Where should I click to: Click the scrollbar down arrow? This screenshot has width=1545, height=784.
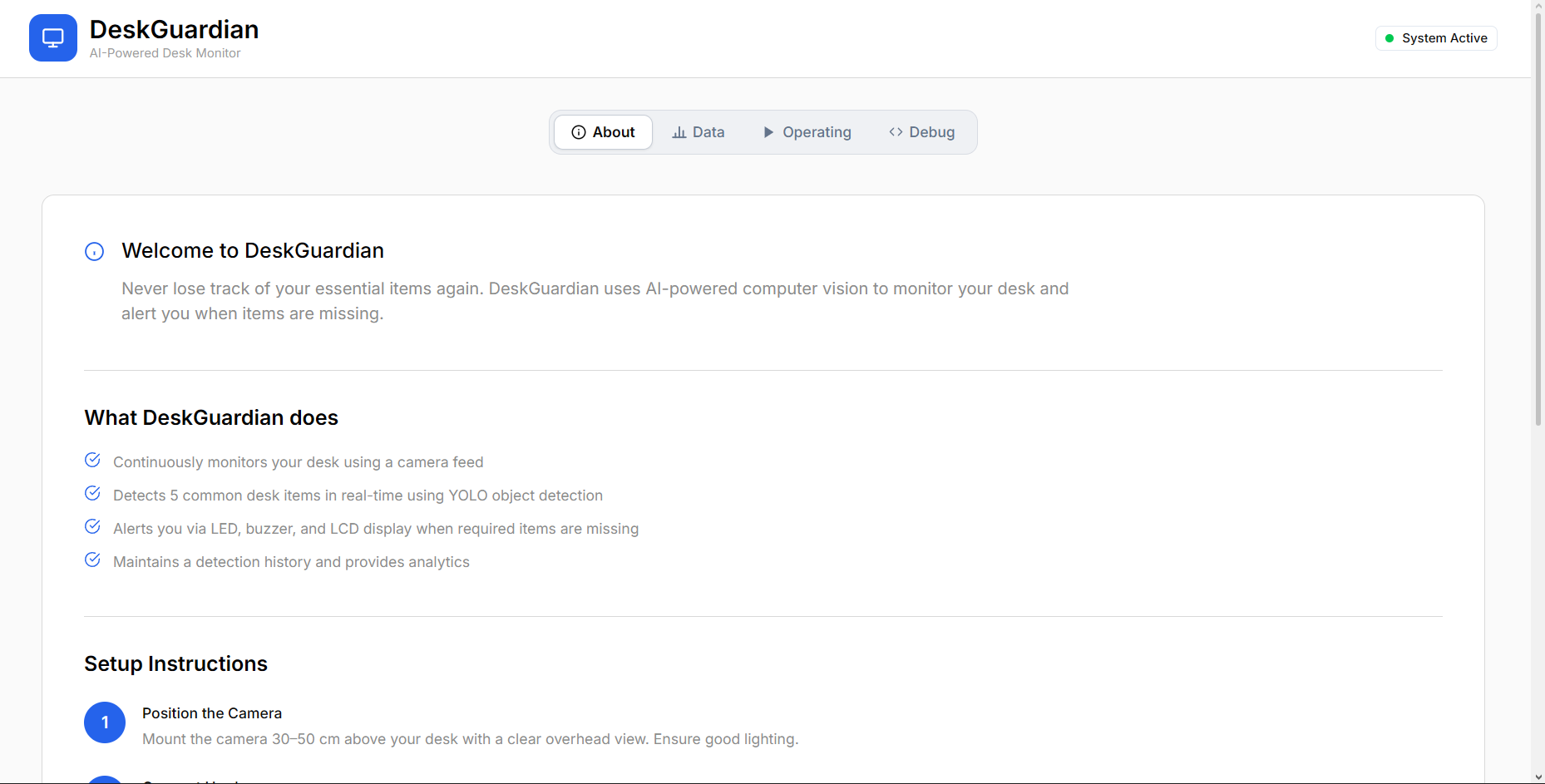coord(1538,777)
